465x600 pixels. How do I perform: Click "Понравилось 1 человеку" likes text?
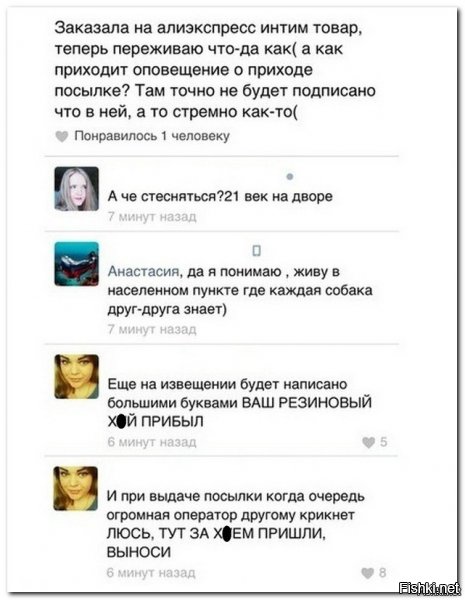point(152,136)
